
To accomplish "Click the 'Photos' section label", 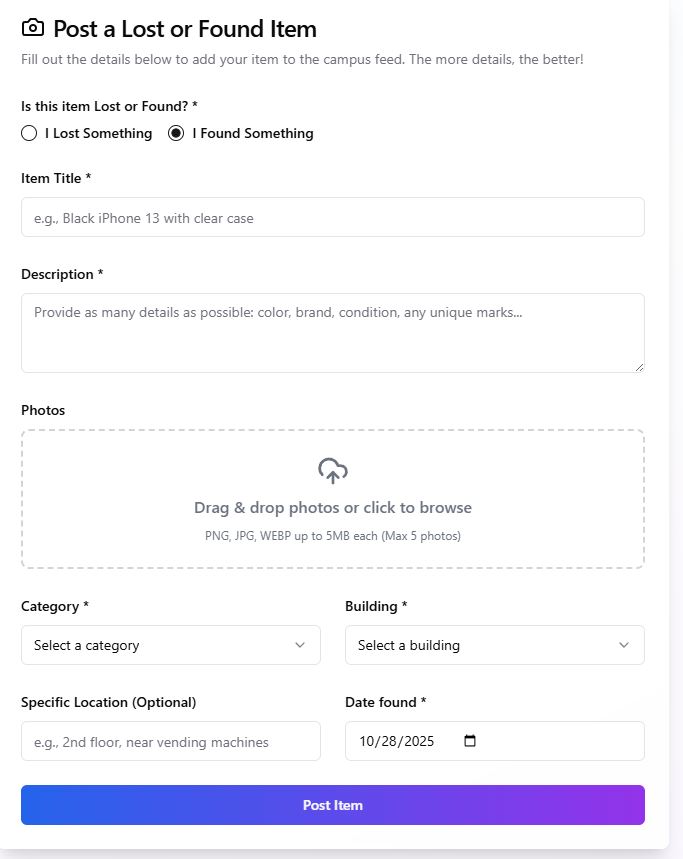I will click(x=43, y=409).
